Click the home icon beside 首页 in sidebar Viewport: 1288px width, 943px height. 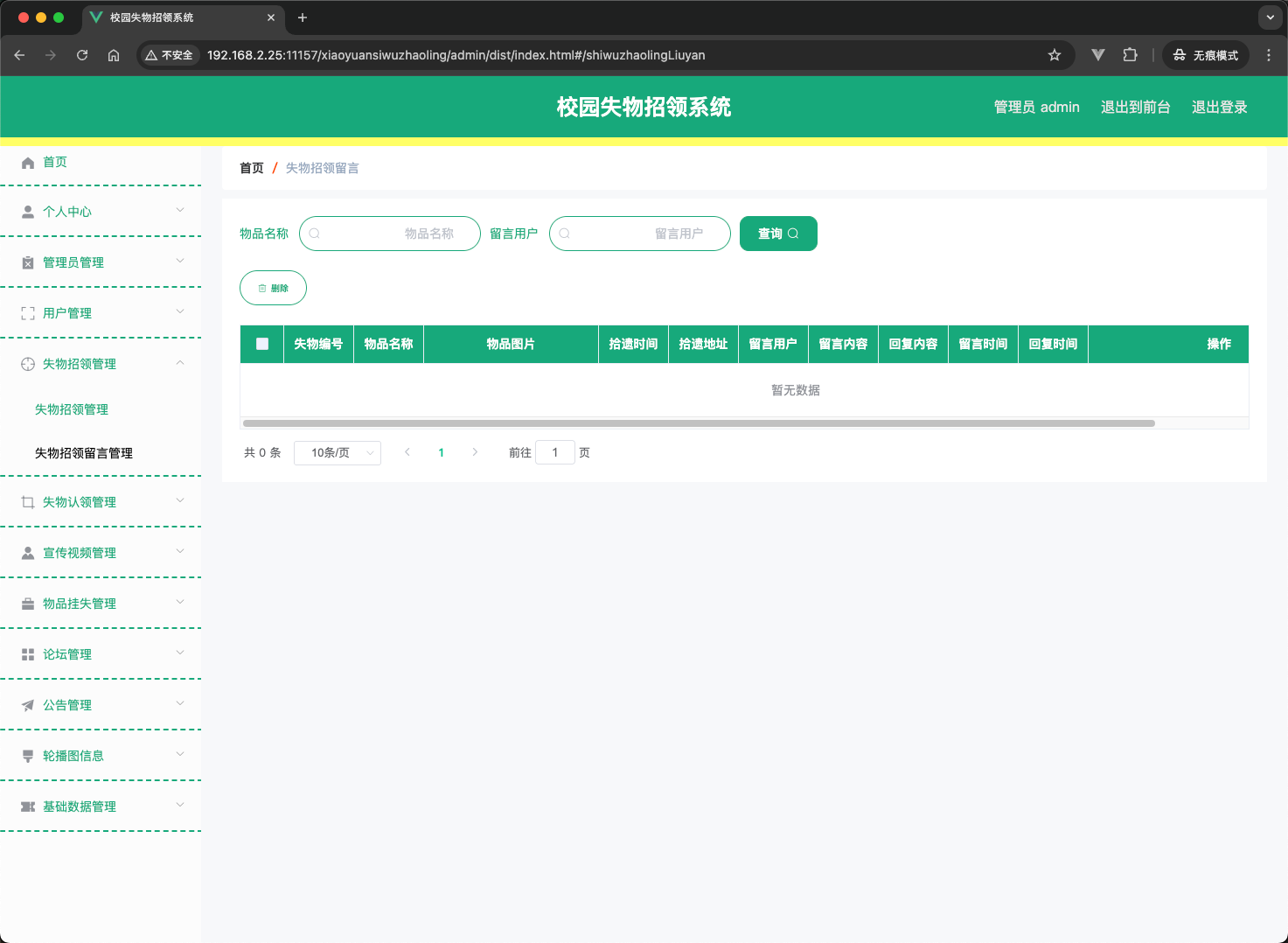coord(28,163)
